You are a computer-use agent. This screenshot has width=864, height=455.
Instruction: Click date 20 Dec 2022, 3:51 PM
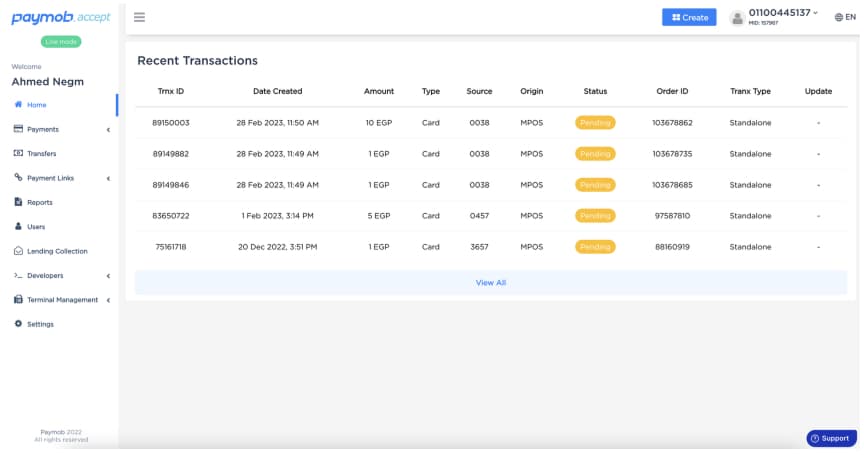tap(278, 247)
